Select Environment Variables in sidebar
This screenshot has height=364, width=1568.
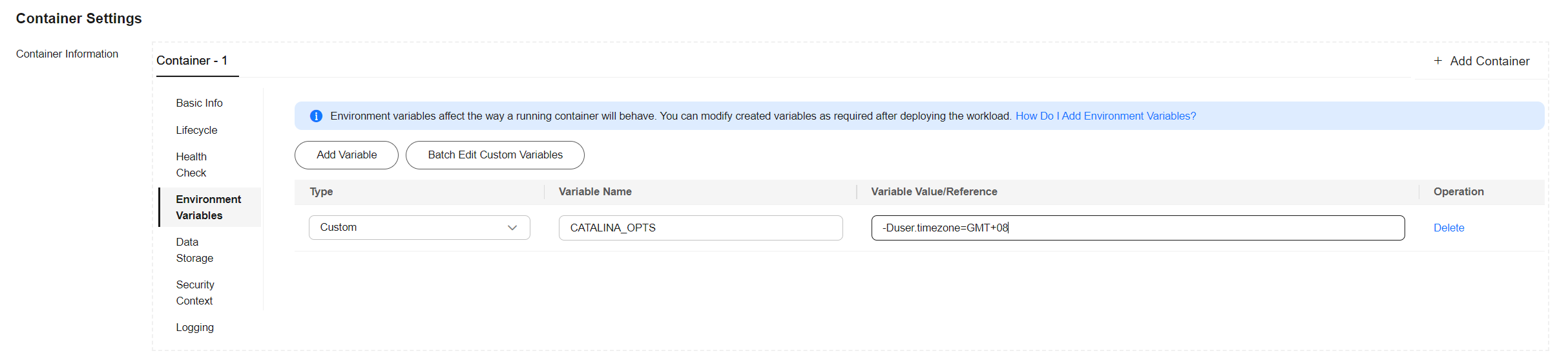[209, 208]
